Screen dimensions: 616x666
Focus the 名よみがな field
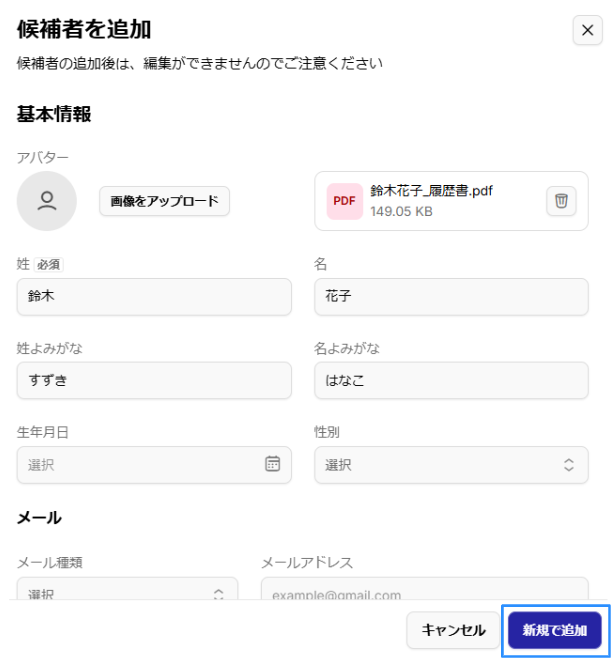point(451,380)
